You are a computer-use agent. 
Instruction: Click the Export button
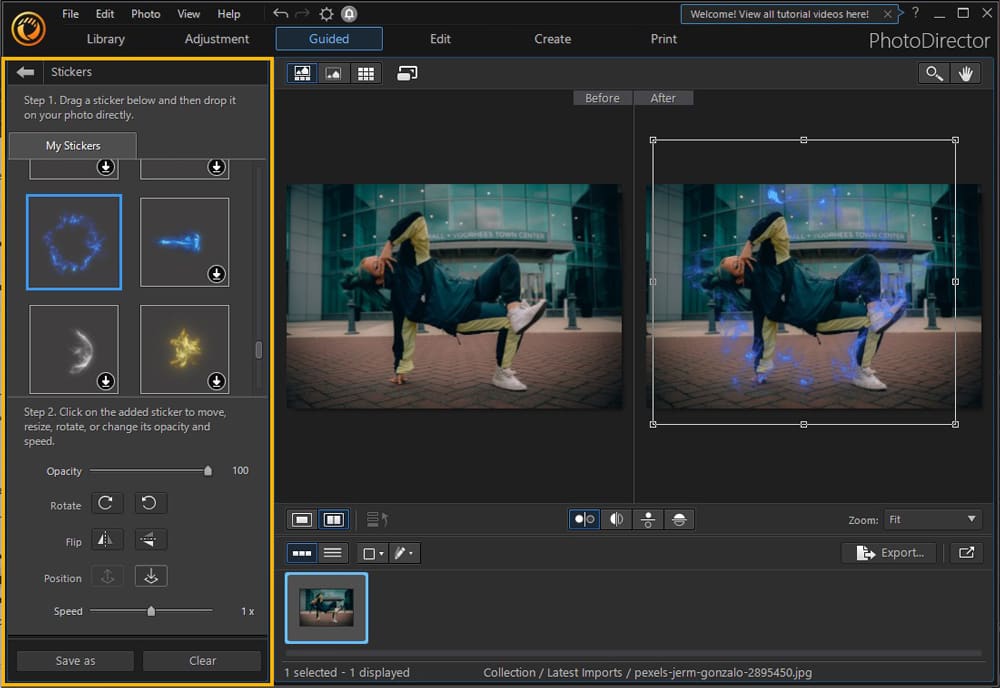[x=888, y=552]
